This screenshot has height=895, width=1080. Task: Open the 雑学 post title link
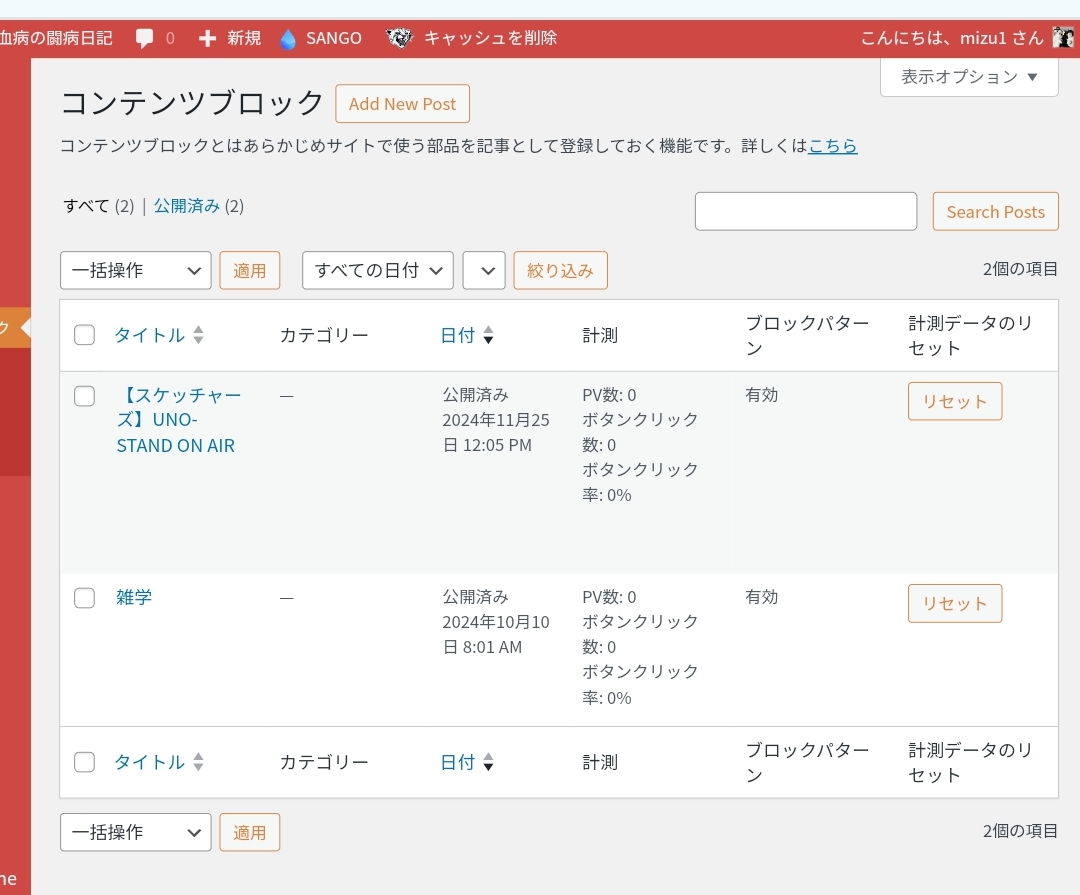coord(134,597)
